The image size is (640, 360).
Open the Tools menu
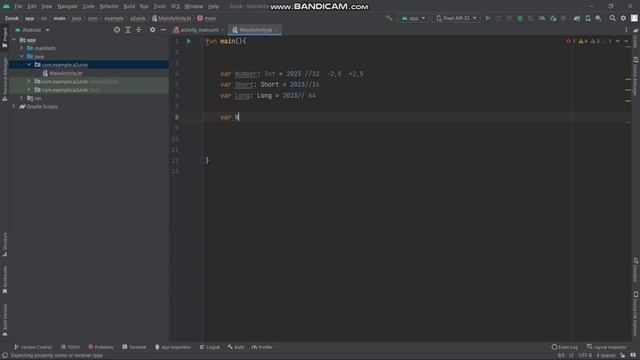coord(160,7)
